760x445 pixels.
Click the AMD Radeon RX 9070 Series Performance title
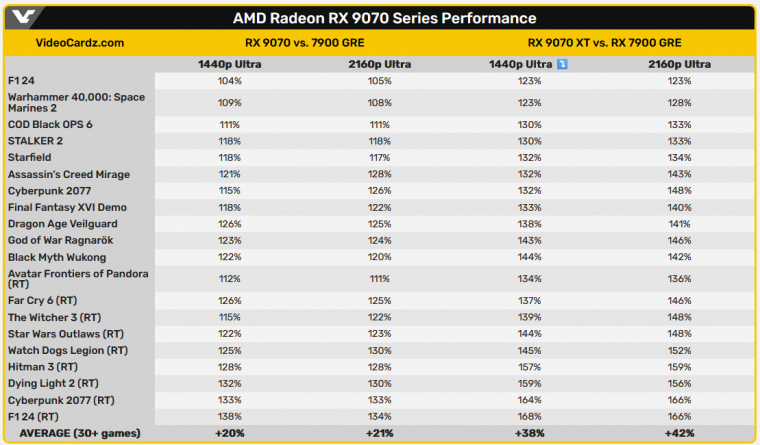(384, 18)
